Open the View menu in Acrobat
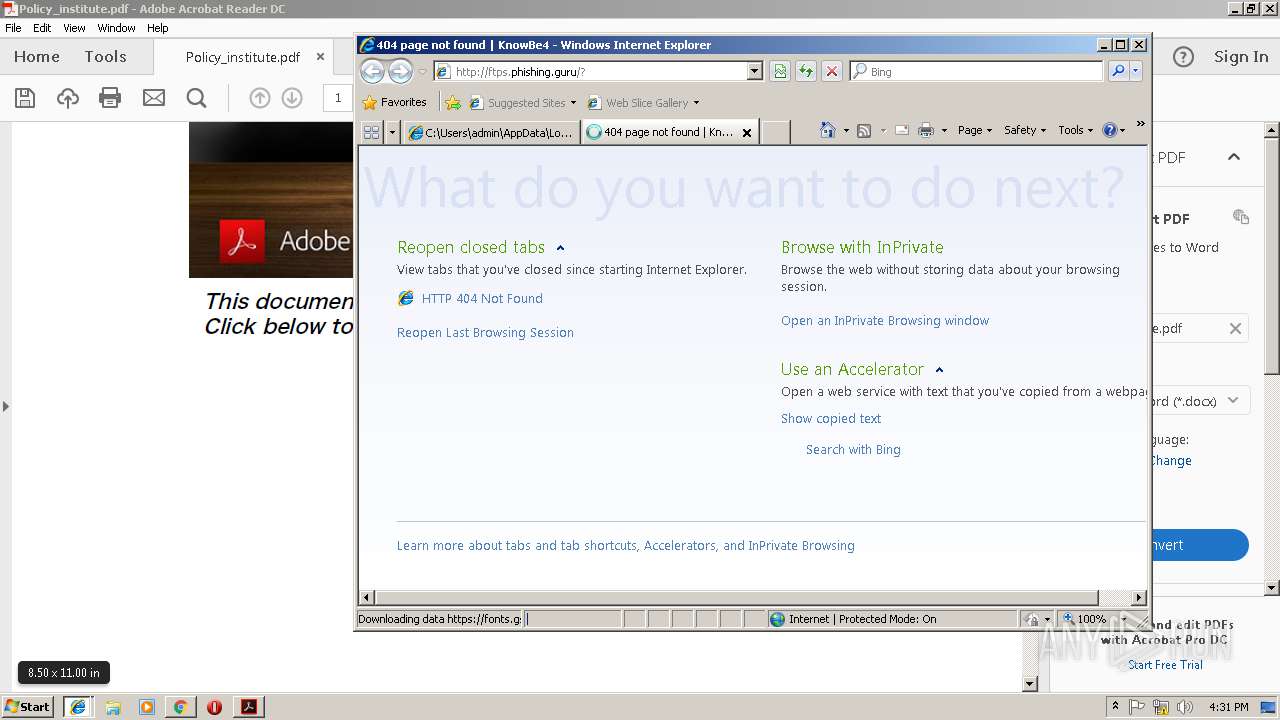Screen dimensions: 1280x720 tap(74, 28)
